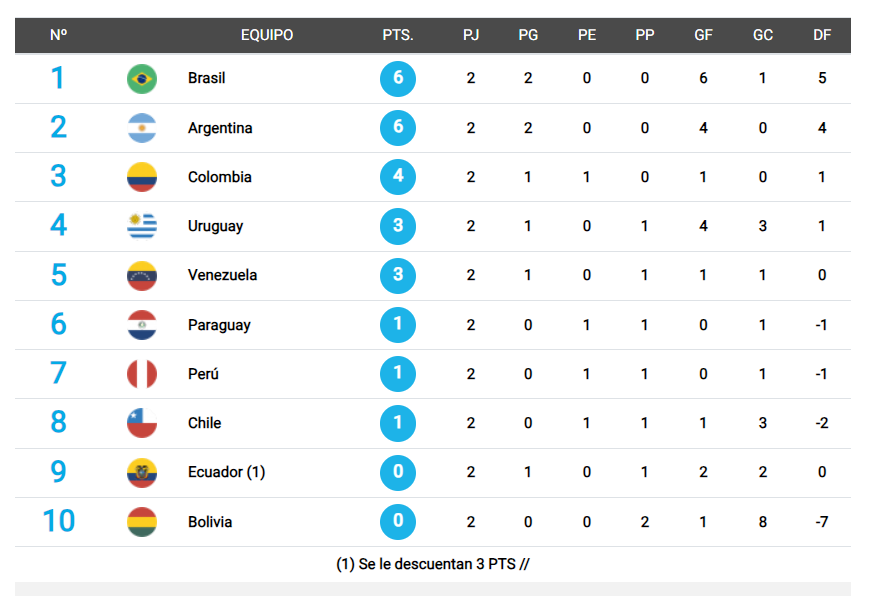Open the Brasil team name
The width and height of the screenshot is (885, 596).
click(206, 78)
